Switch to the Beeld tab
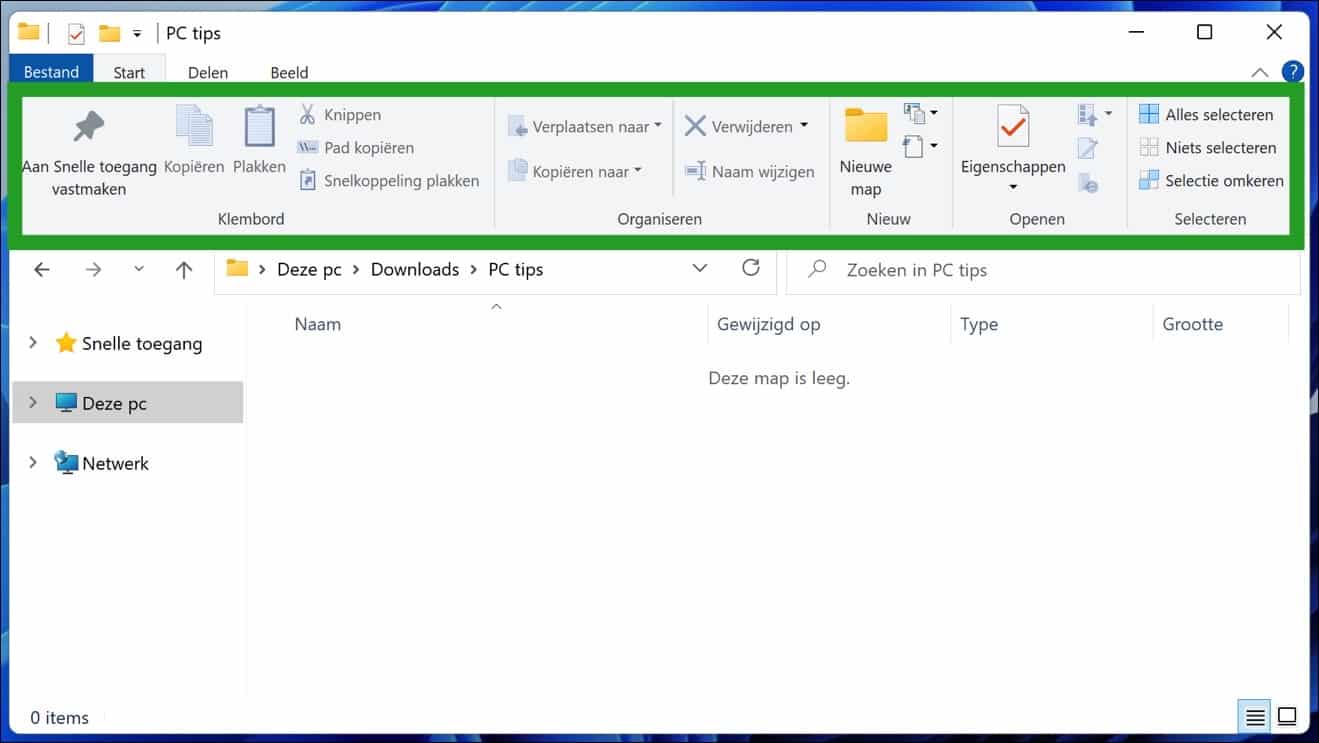The width and height of the screenshot is (1319, 743). pos(289,71)
